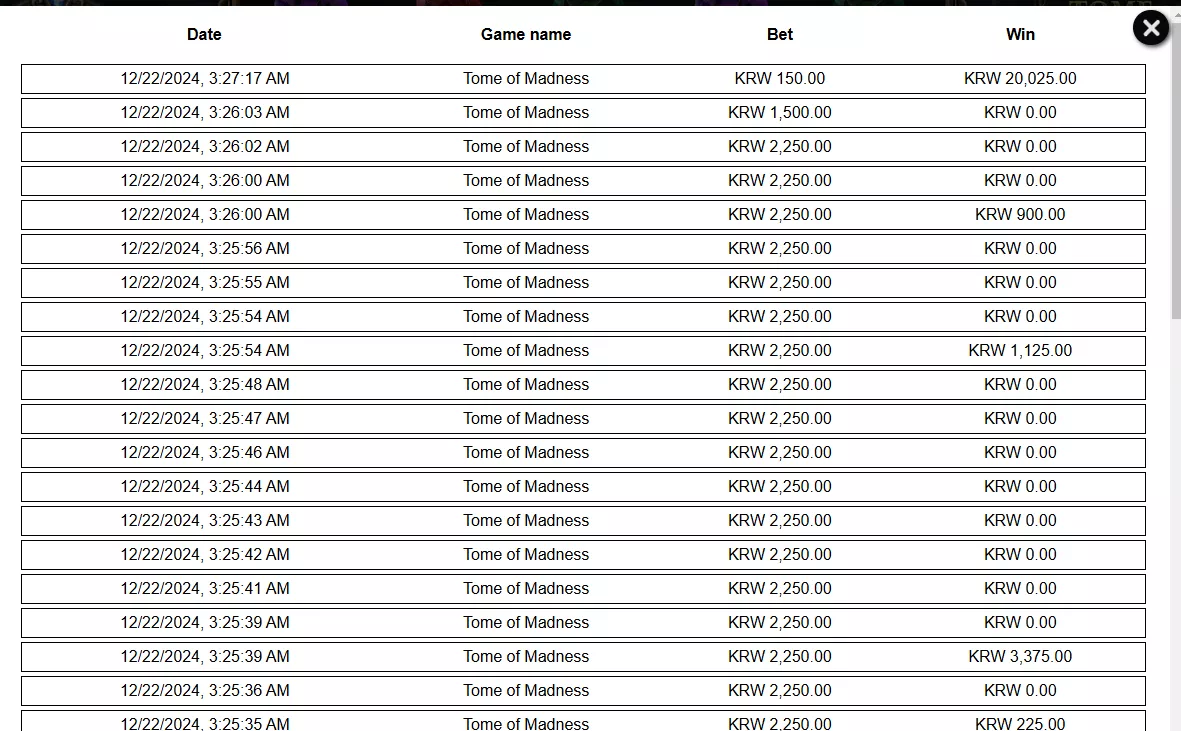The width and height of the screenshot is (1181, 731).
Task: Open the row with KRW 1,125.00 win
Action: coord(583,351)
